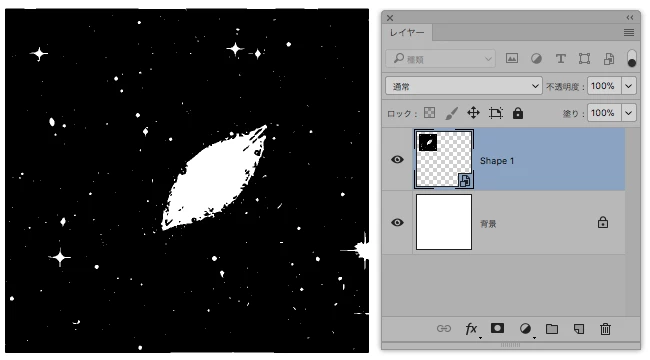This screenshot has height=360, width=650.
Task: Select the Shape 1 layer name
Action: (x=497, y=161)
